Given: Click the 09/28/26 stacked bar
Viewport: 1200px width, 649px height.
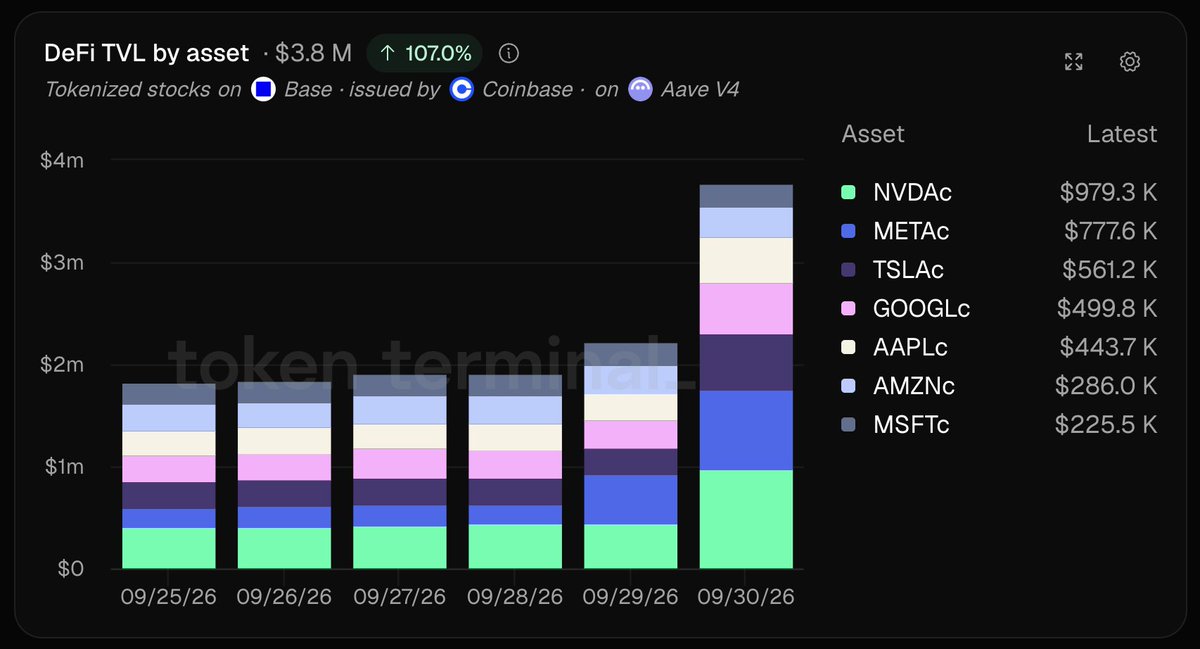Looking at the screenshot, I should 515,472.
